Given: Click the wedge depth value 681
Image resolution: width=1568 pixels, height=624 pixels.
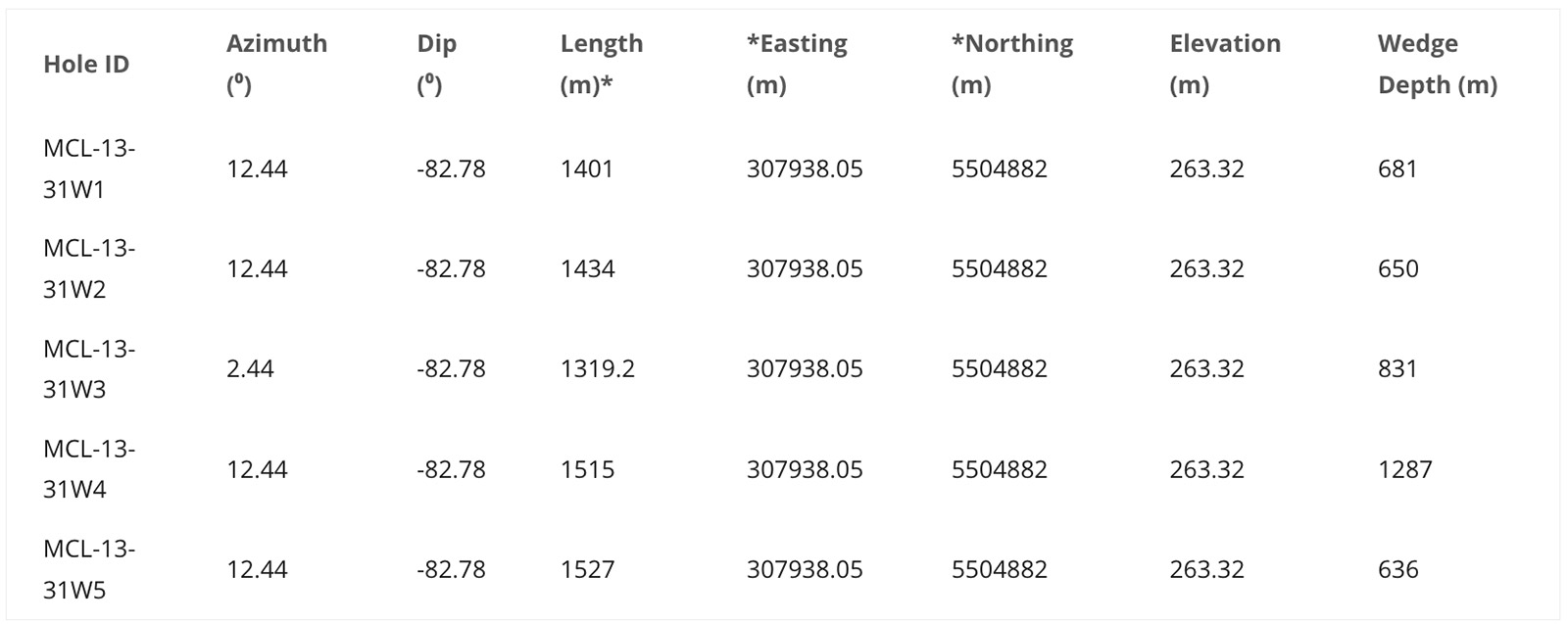Looking at the screenshot, I should point(1396,168).
